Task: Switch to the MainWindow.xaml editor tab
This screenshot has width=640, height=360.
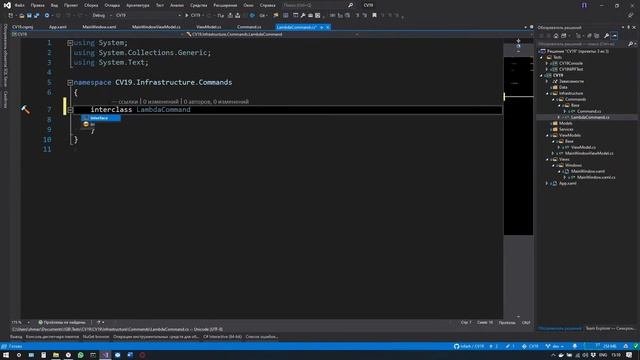Action: click(99, 27)
